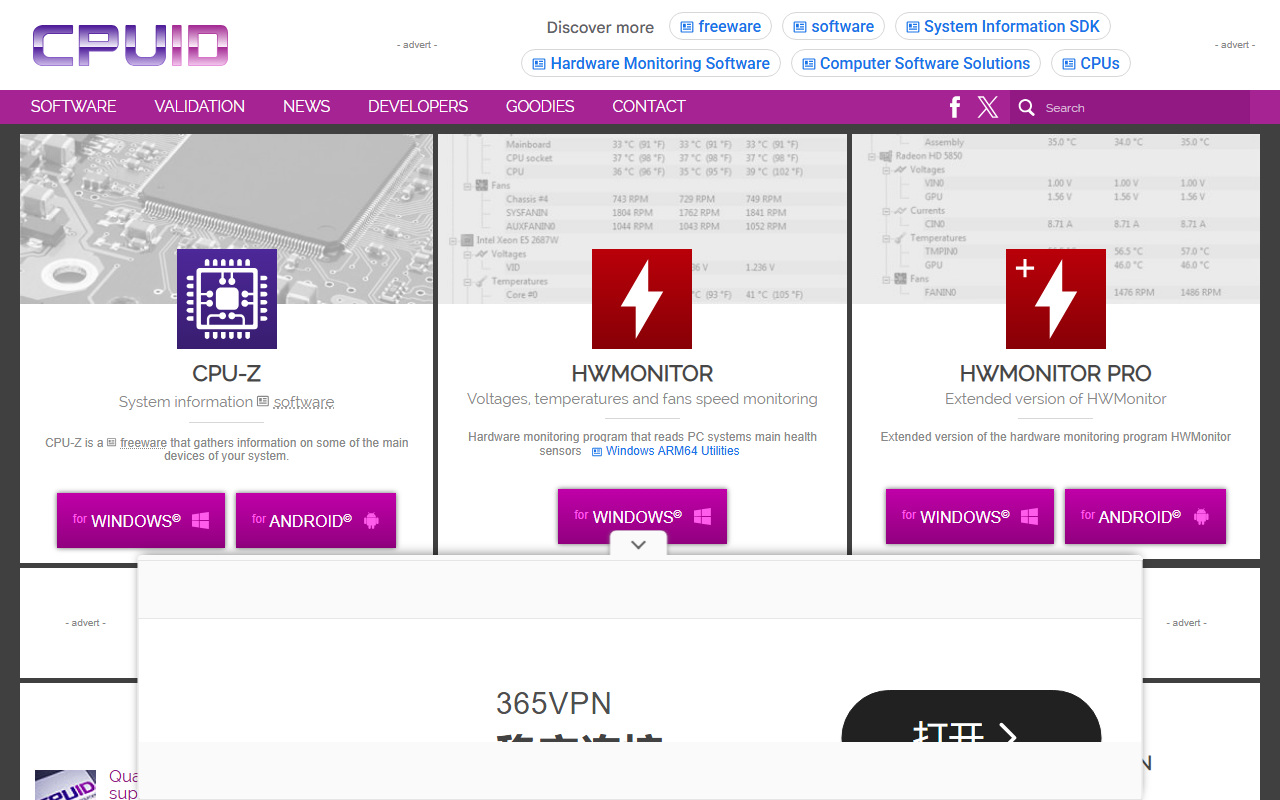The height and width of the screenshot is (800, 1280).
Task: Click the HWMONITOR PRO title heading
Action: [x=1056, y=373]
